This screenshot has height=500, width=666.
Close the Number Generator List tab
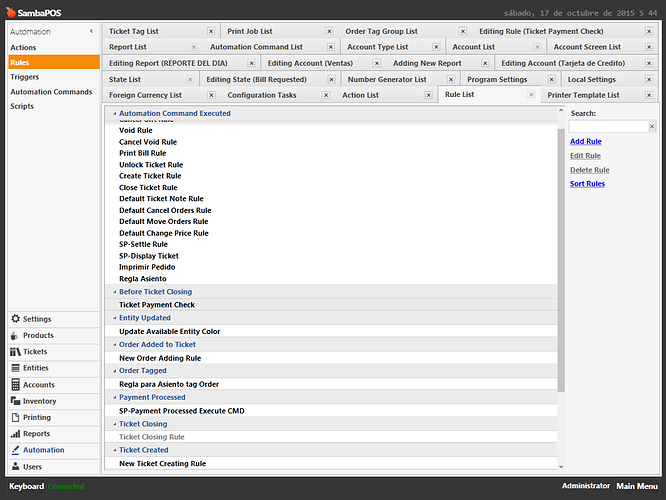[451, 79]
